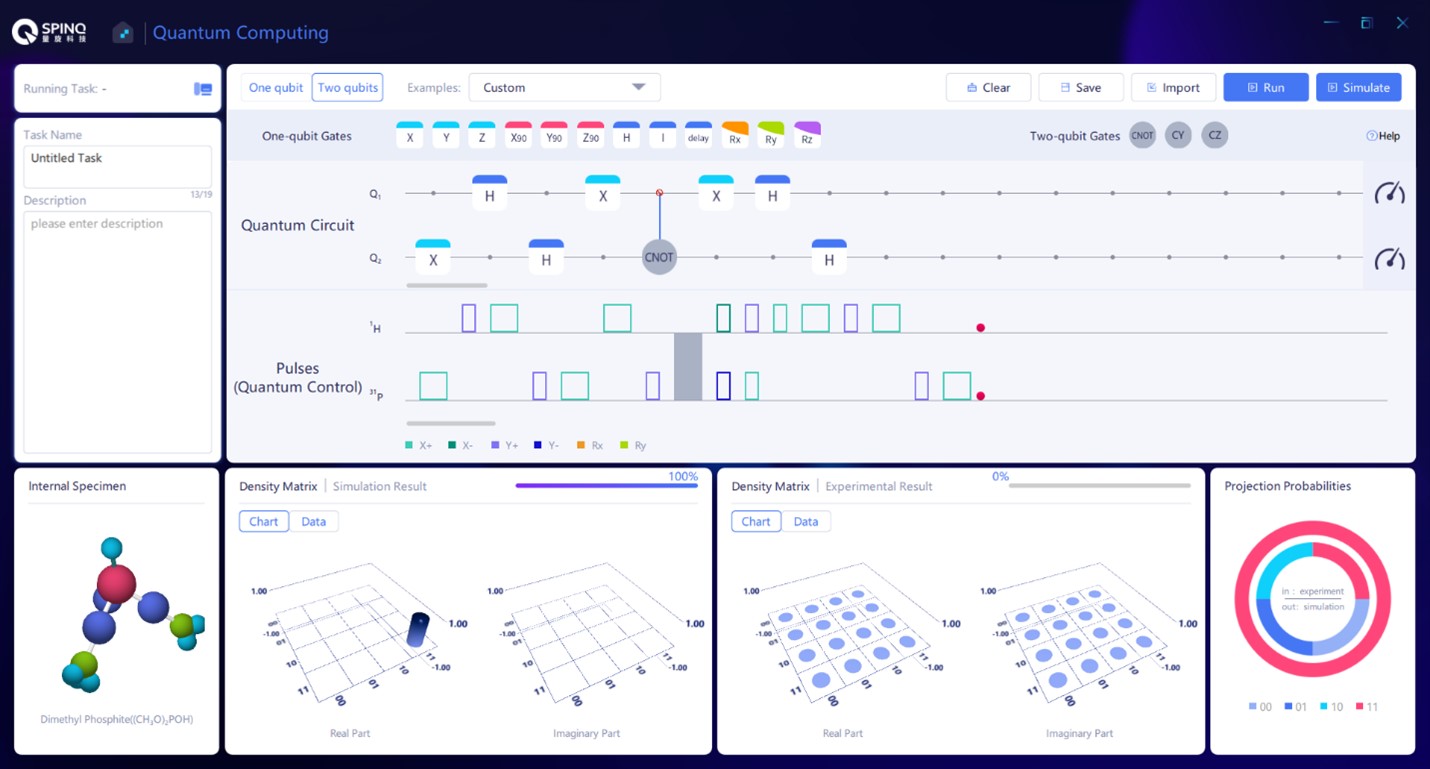1430x769 pixels.
Task: Click the red end marker on 1H pulse line
Action: tap(980, 328)
